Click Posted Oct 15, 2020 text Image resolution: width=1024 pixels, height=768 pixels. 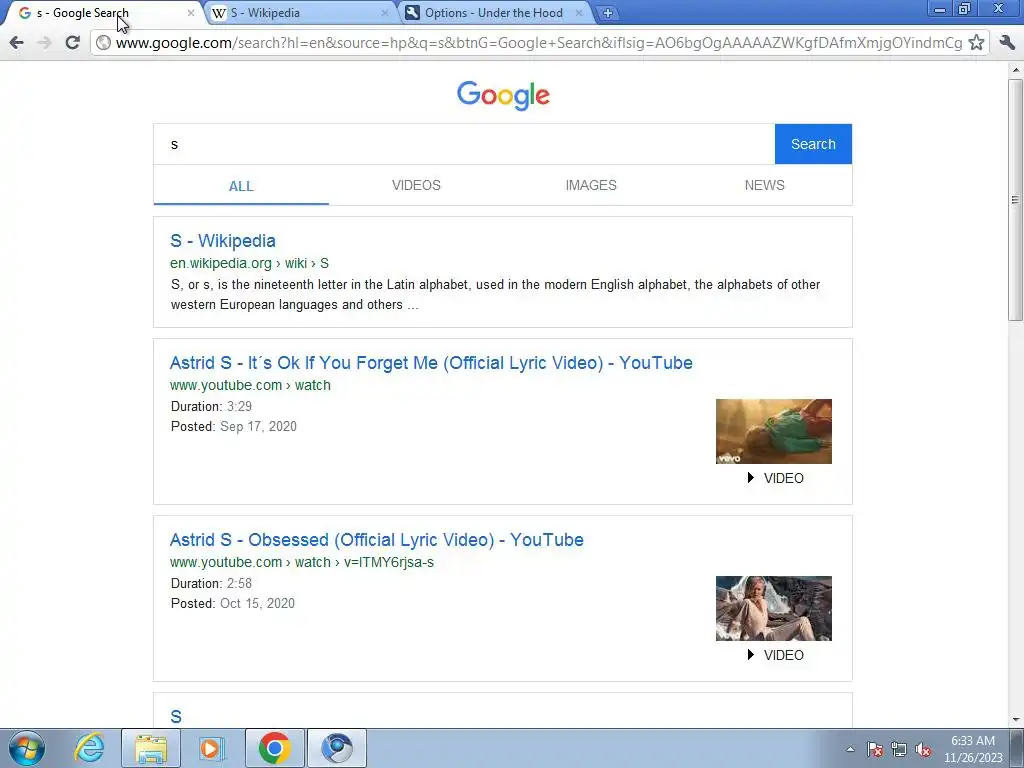pyautogui.click(x=232, y=603)
